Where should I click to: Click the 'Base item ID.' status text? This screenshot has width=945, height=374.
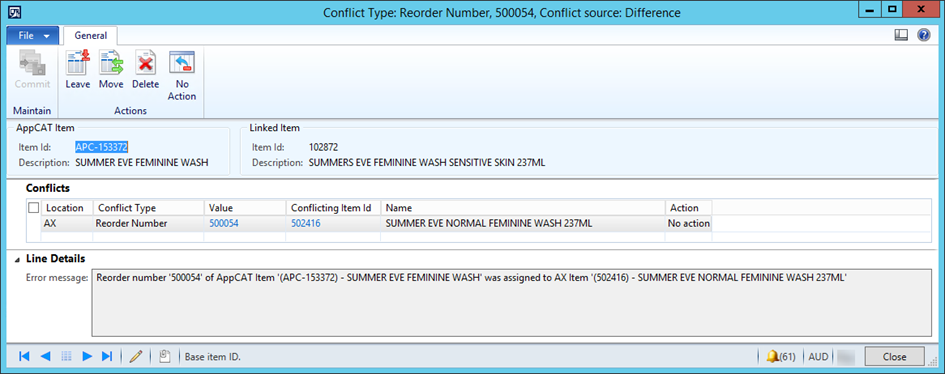(x=212, y=357)
